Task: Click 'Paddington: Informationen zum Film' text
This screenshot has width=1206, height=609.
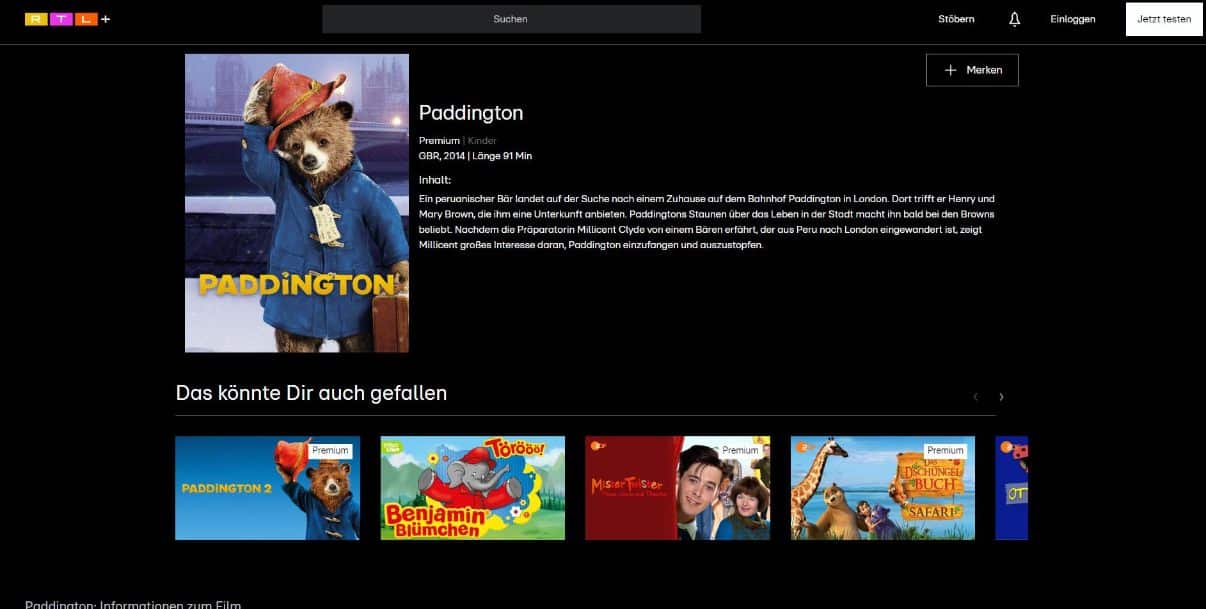Action: [x=133, y=604]
